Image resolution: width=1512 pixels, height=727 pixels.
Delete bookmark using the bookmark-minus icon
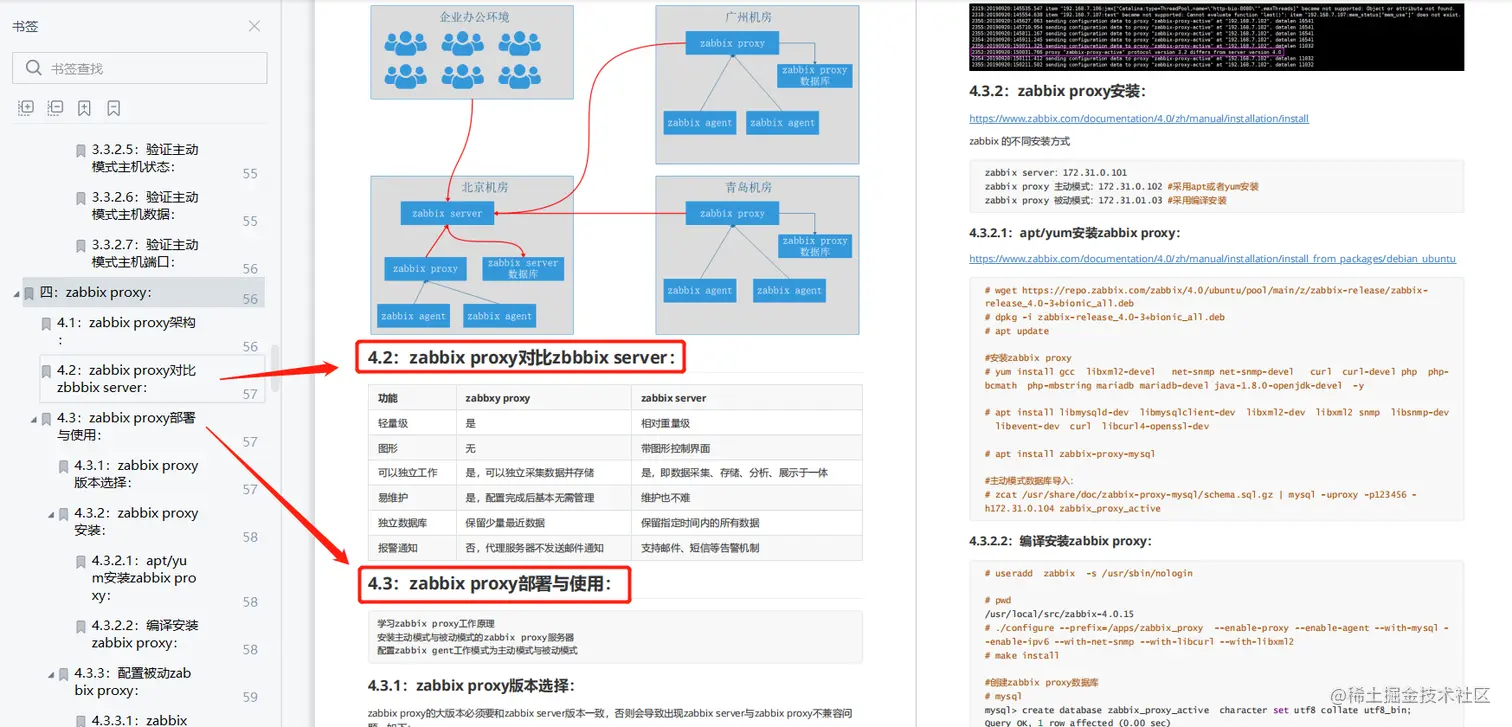pyautogui.click(x=113, y=108)
